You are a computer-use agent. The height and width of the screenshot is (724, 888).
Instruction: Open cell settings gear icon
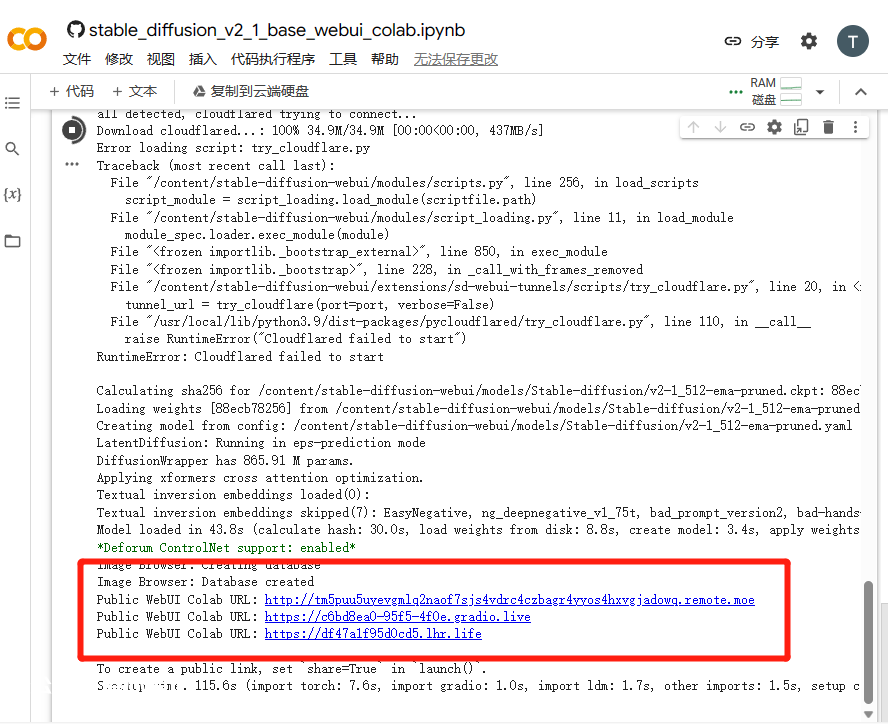774,127
